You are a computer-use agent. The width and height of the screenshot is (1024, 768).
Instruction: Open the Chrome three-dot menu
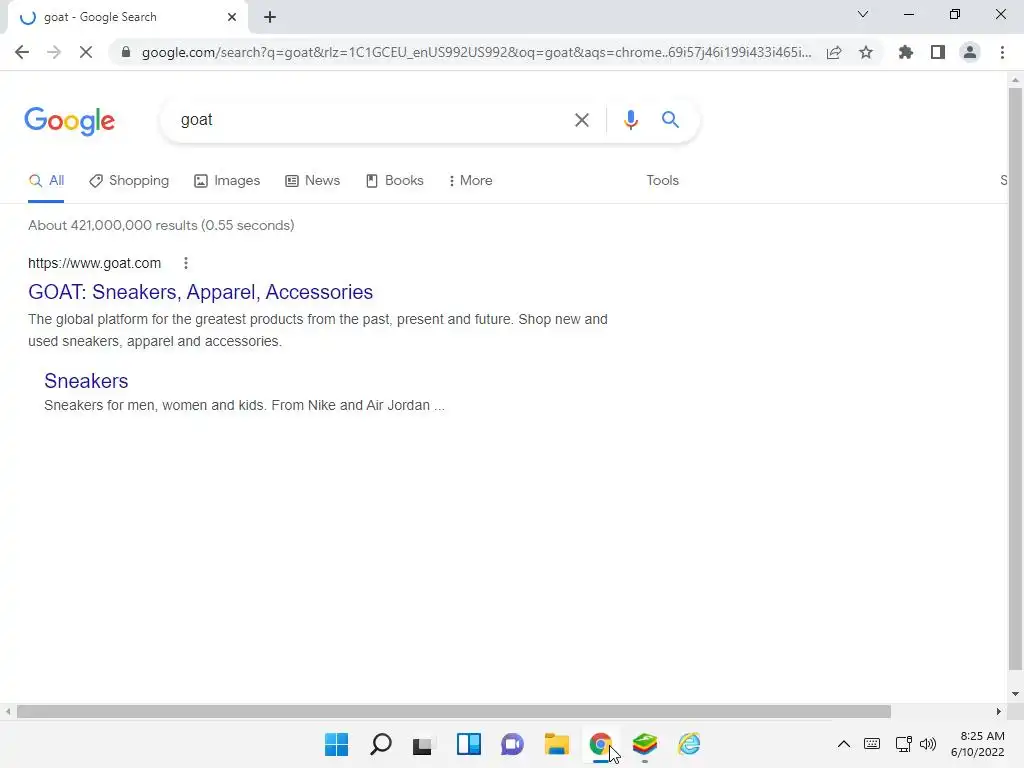pos(1002,52)
